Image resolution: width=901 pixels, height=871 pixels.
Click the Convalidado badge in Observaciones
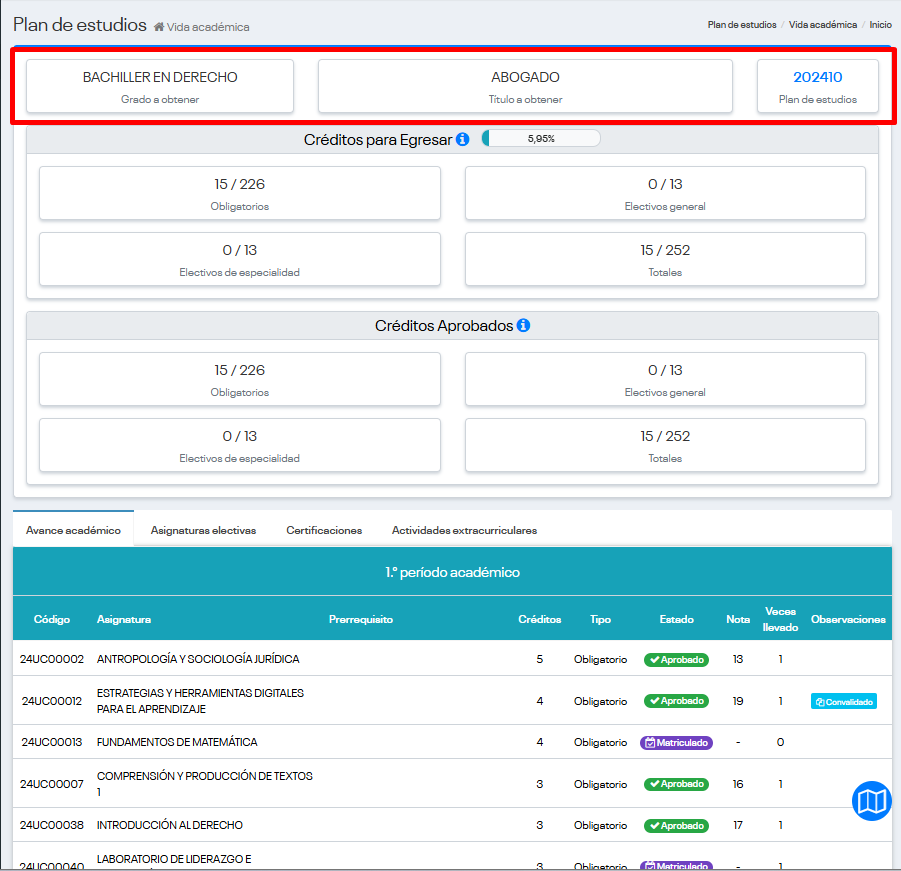coord(843,702)
